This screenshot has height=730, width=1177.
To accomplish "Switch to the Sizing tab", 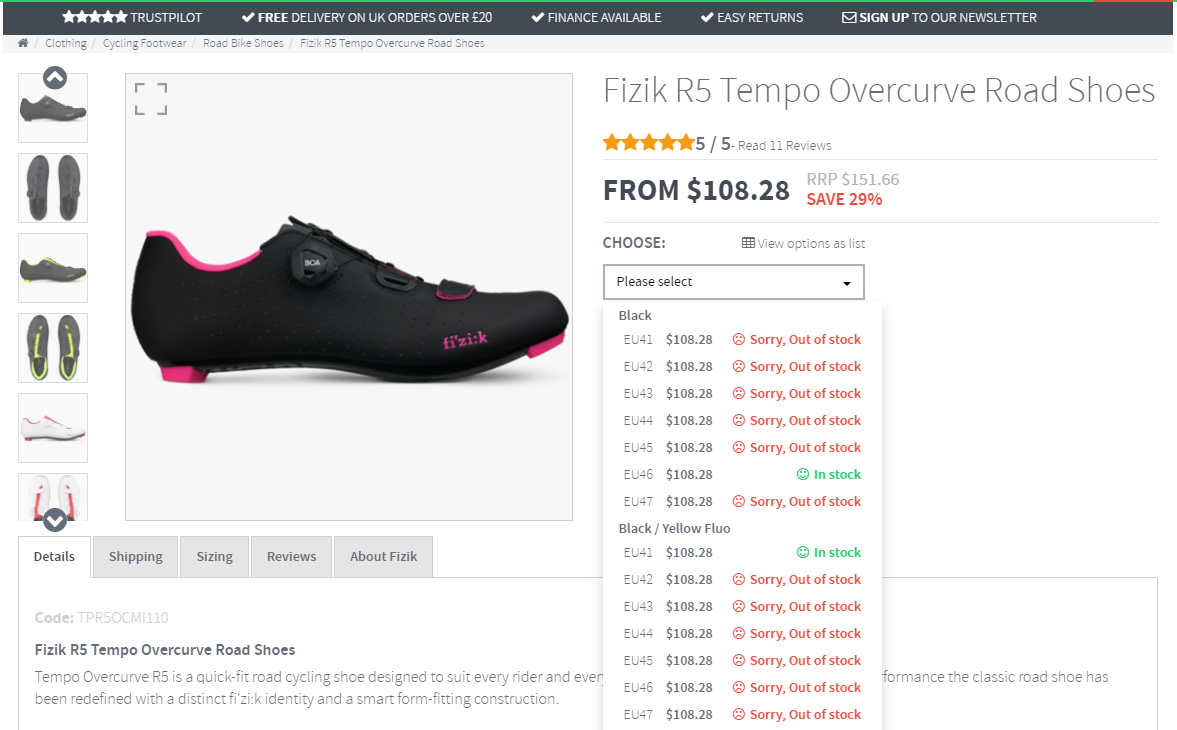I will (215, 557).
